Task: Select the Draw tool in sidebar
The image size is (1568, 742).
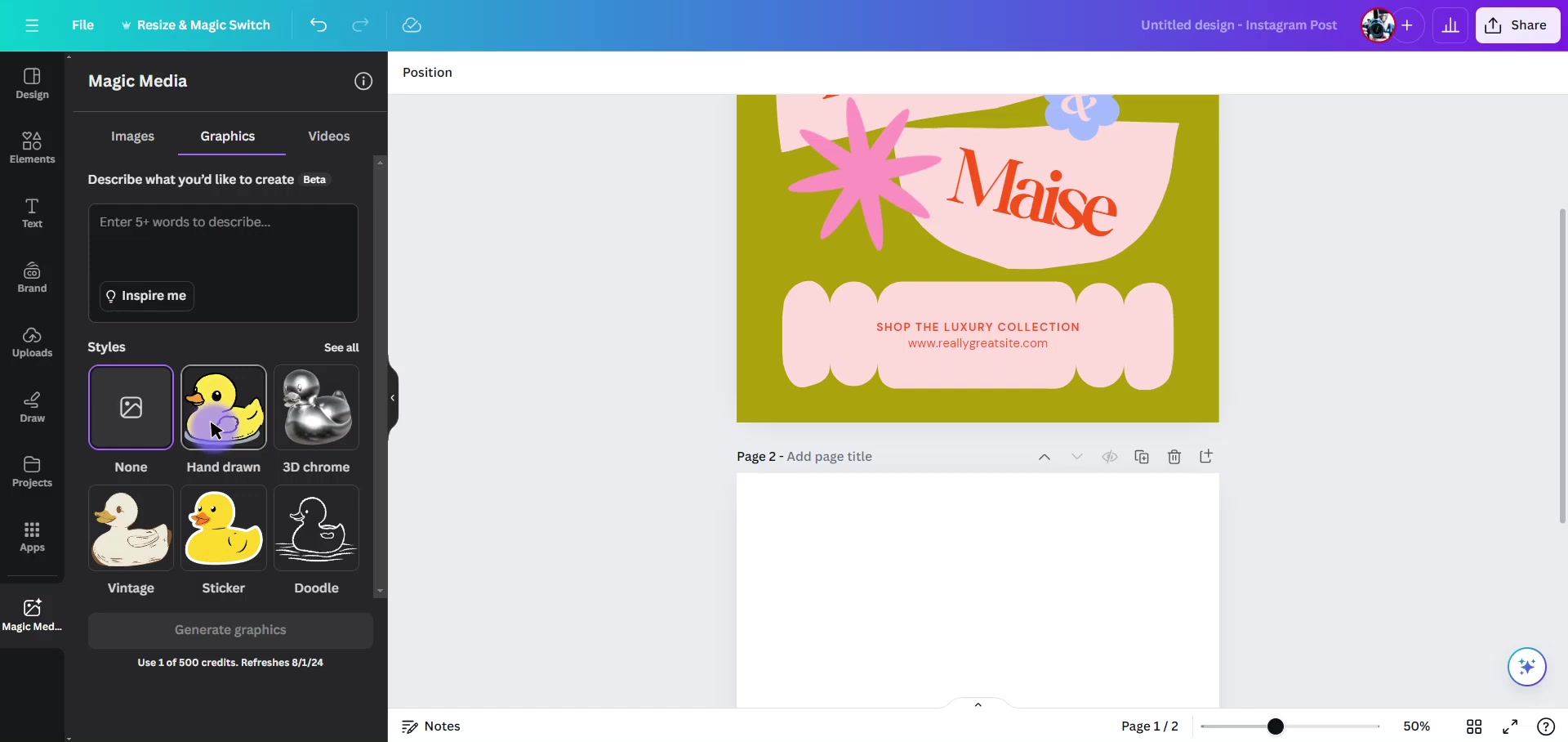Action: pos(32,407)
